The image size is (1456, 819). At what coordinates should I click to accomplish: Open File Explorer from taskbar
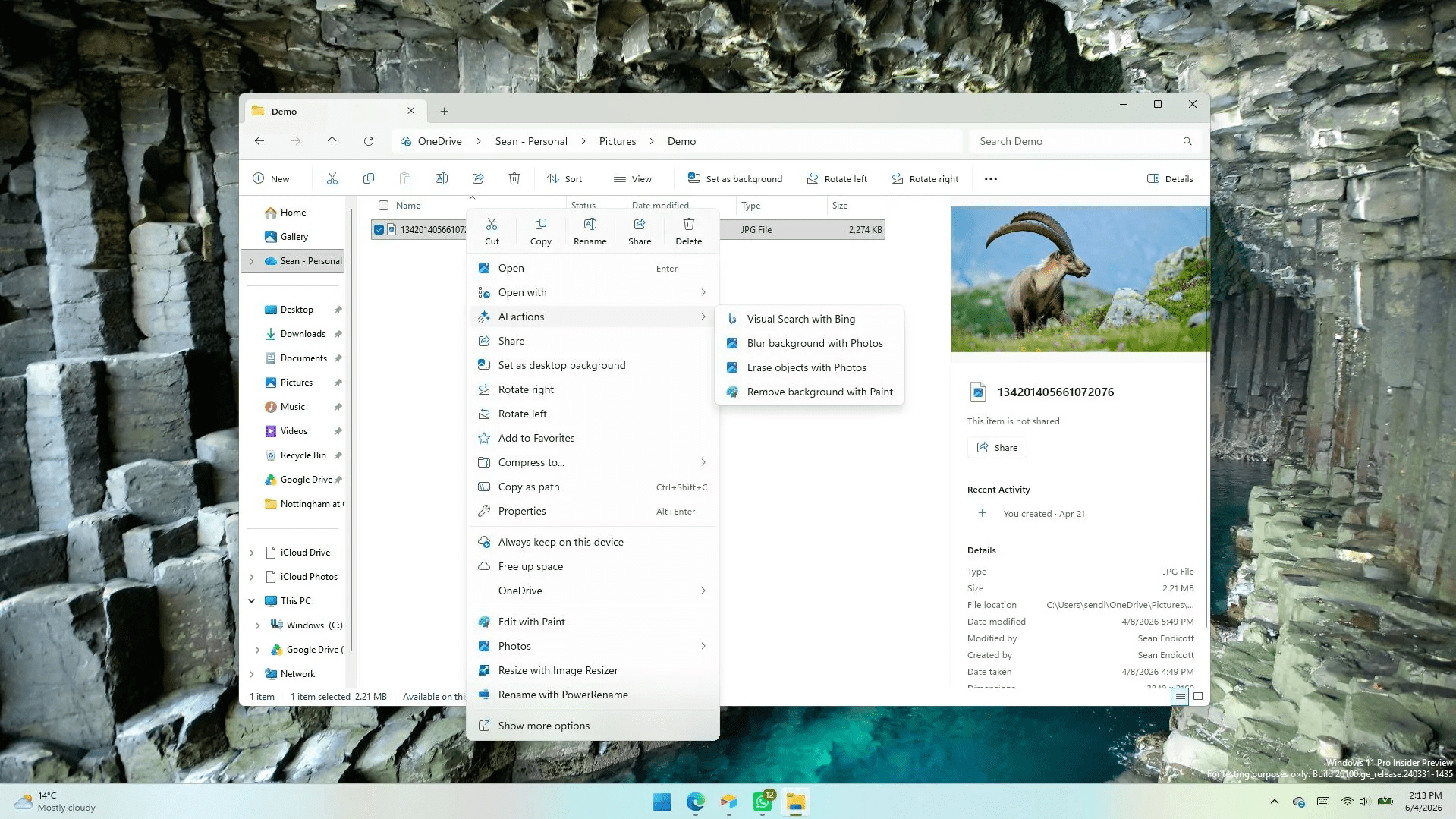(x=795, y=802)
